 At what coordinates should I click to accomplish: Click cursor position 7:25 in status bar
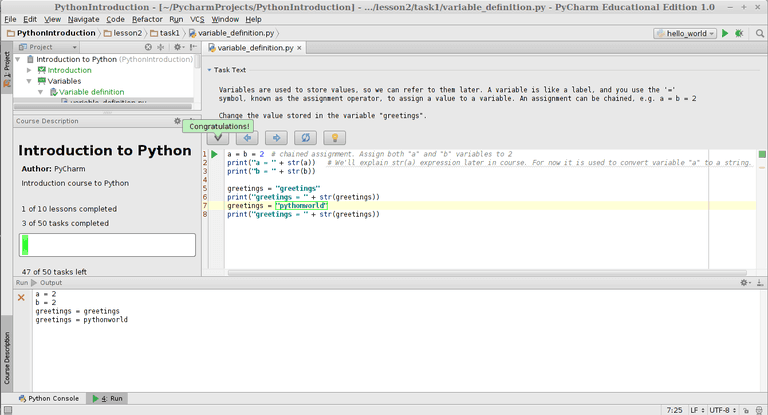click(x=674, y=410)
